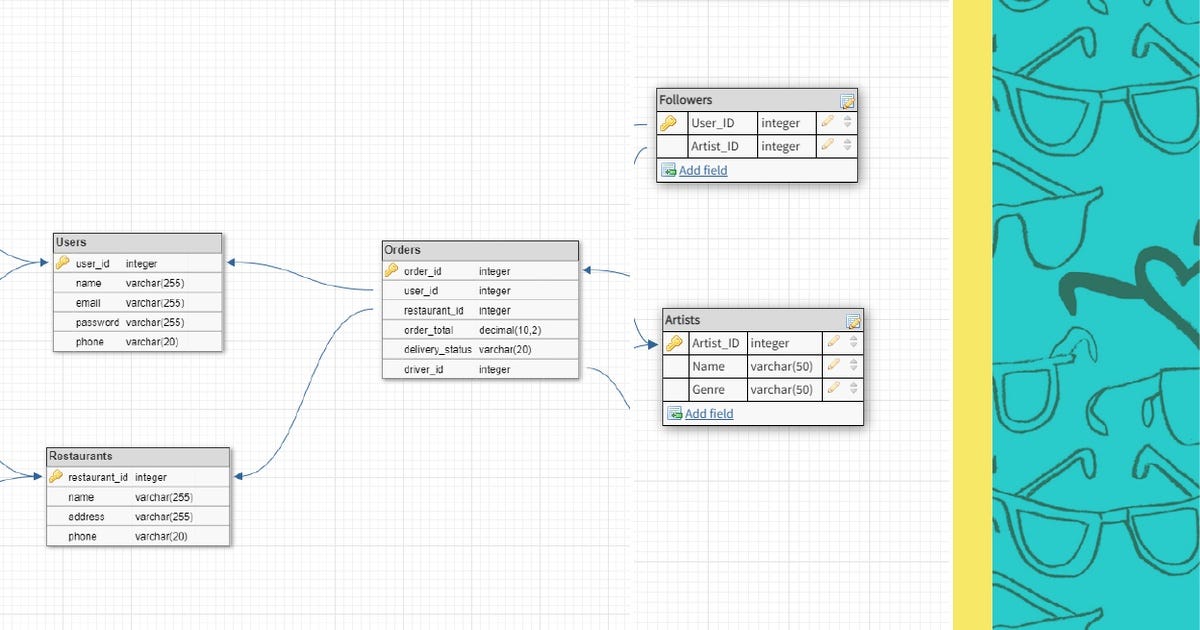Screen dimensions: 1200x630
Task: Select the varchar(20) type of delivery_status
Action: point(505,349)
